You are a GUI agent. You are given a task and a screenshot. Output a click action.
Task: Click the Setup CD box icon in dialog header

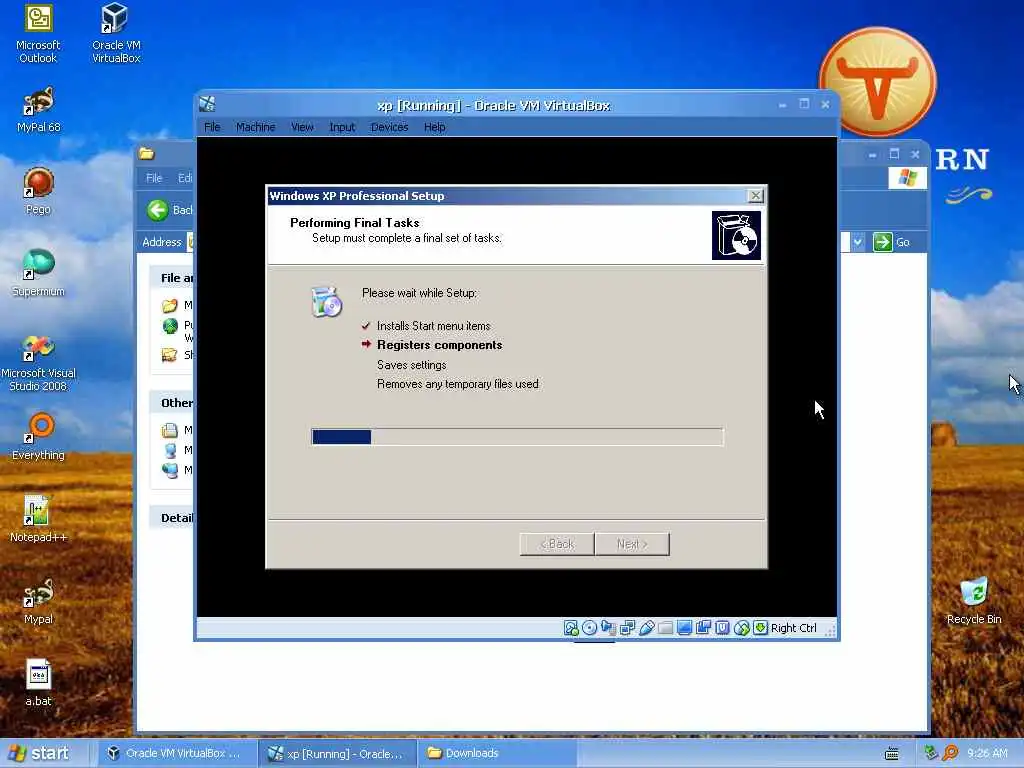tap(736, 235)
